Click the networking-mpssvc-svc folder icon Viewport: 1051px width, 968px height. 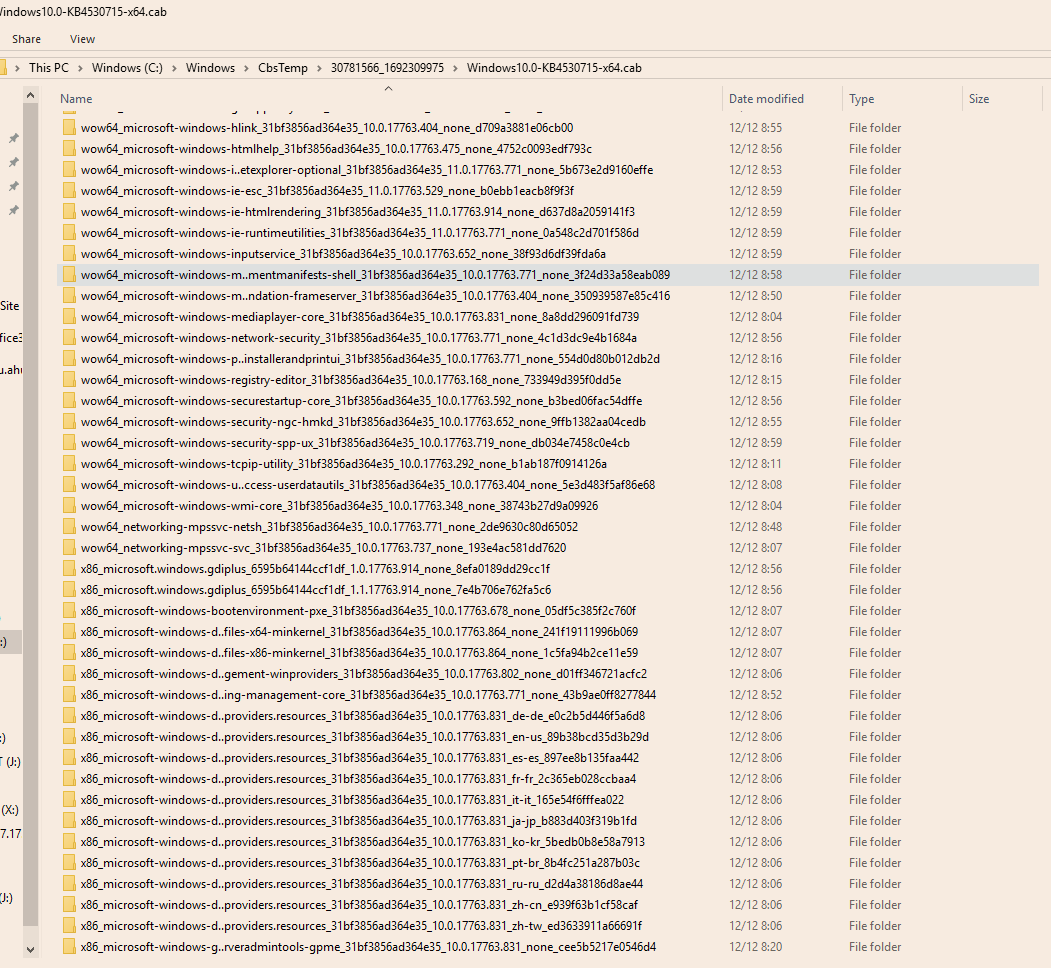68,548
